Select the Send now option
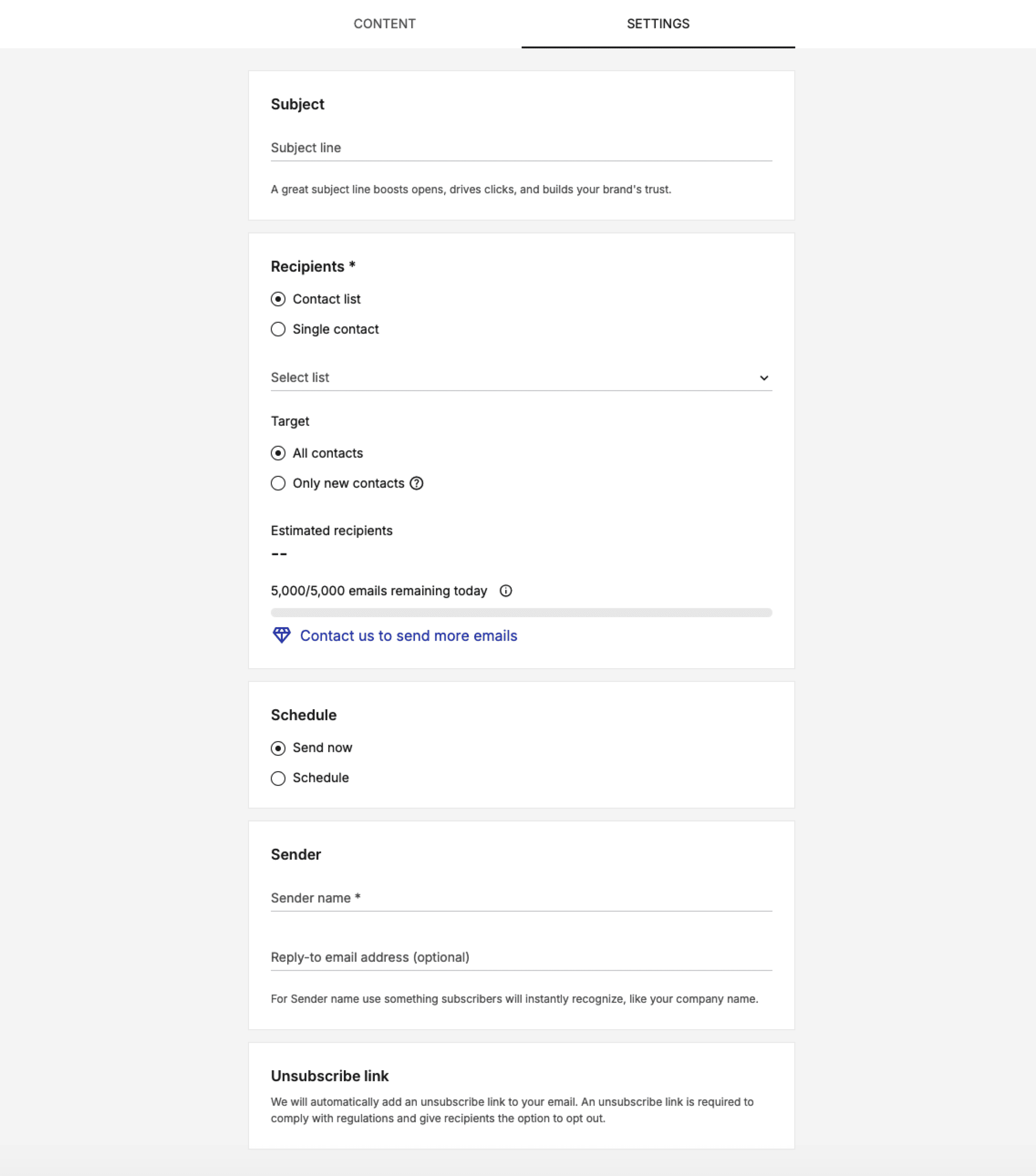 [x=279, y=748]
